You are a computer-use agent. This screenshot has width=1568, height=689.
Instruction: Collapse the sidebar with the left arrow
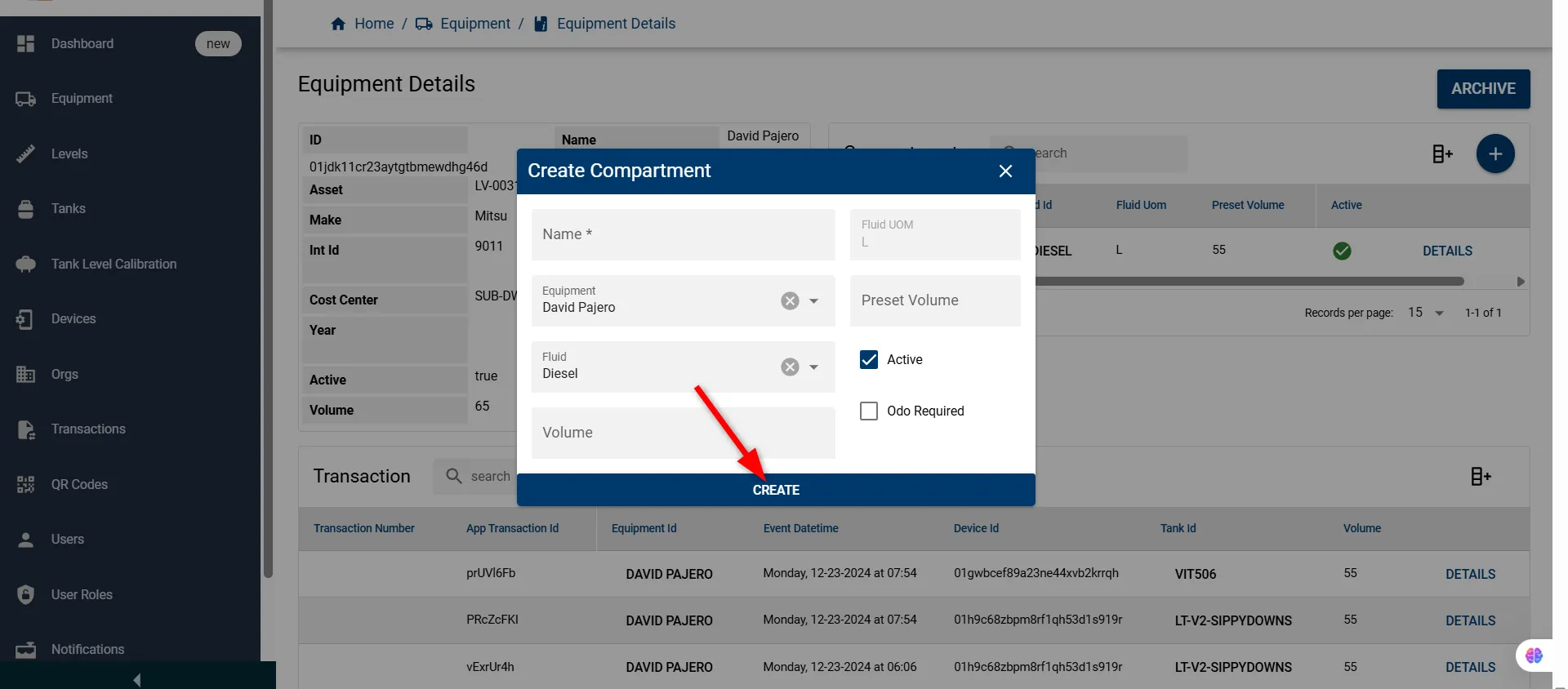click(x=137, y=679)
